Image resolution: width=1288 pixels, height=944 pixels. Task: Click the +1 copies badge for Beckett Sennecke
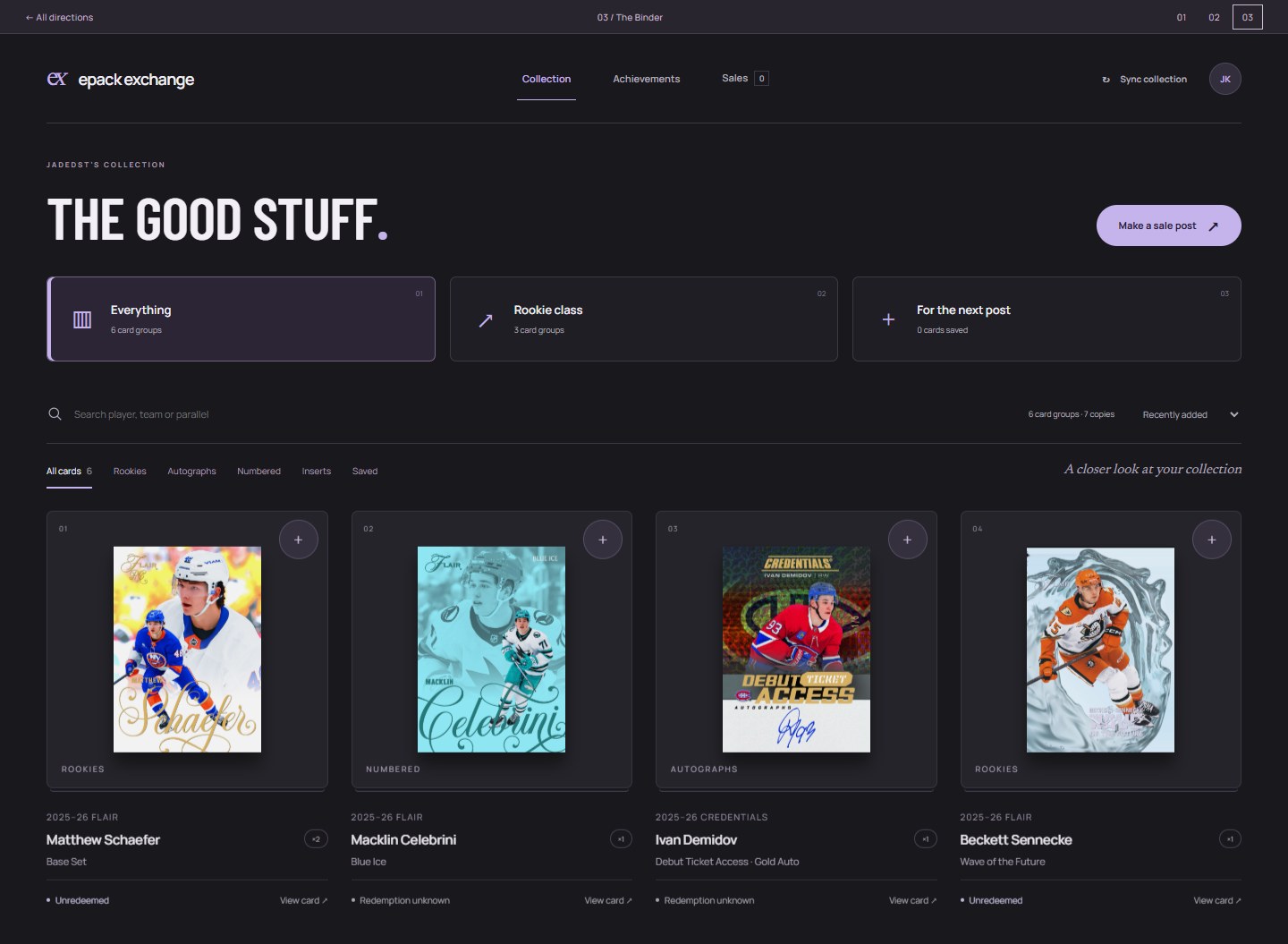[x=1230, y=839]
